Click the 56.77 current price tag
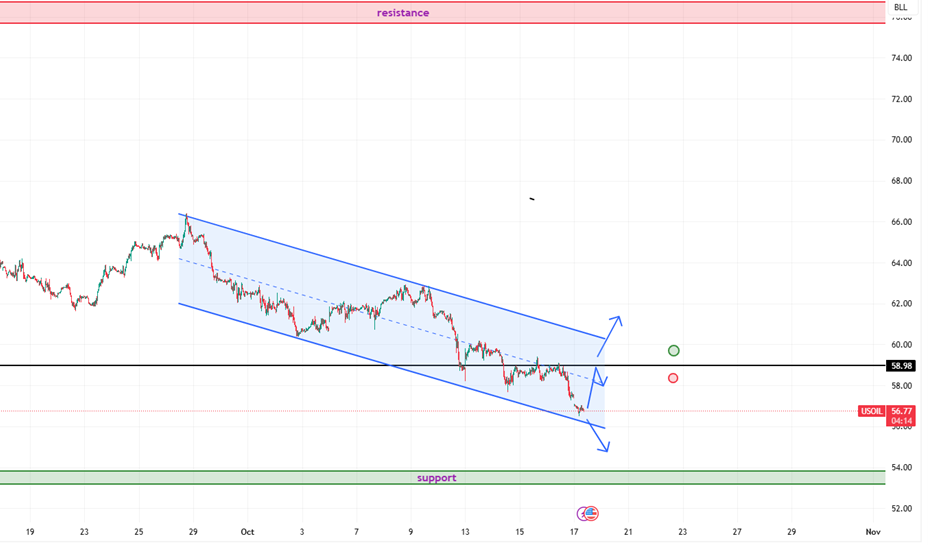Viewport: 928px width, 545px height. (x=902, y=411)
